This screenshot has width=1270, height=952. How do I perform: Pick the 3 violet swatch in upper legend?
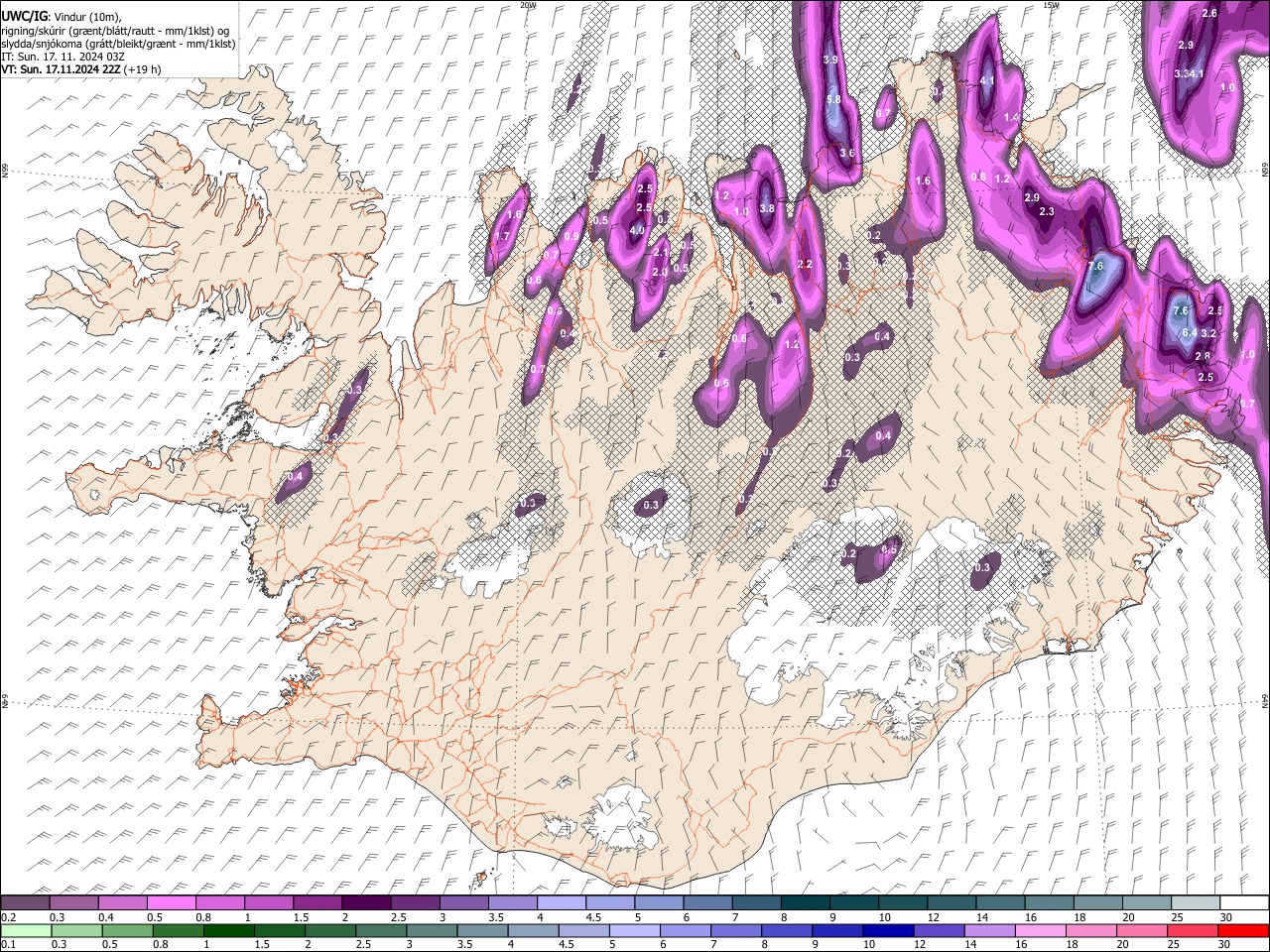point(463,903)
